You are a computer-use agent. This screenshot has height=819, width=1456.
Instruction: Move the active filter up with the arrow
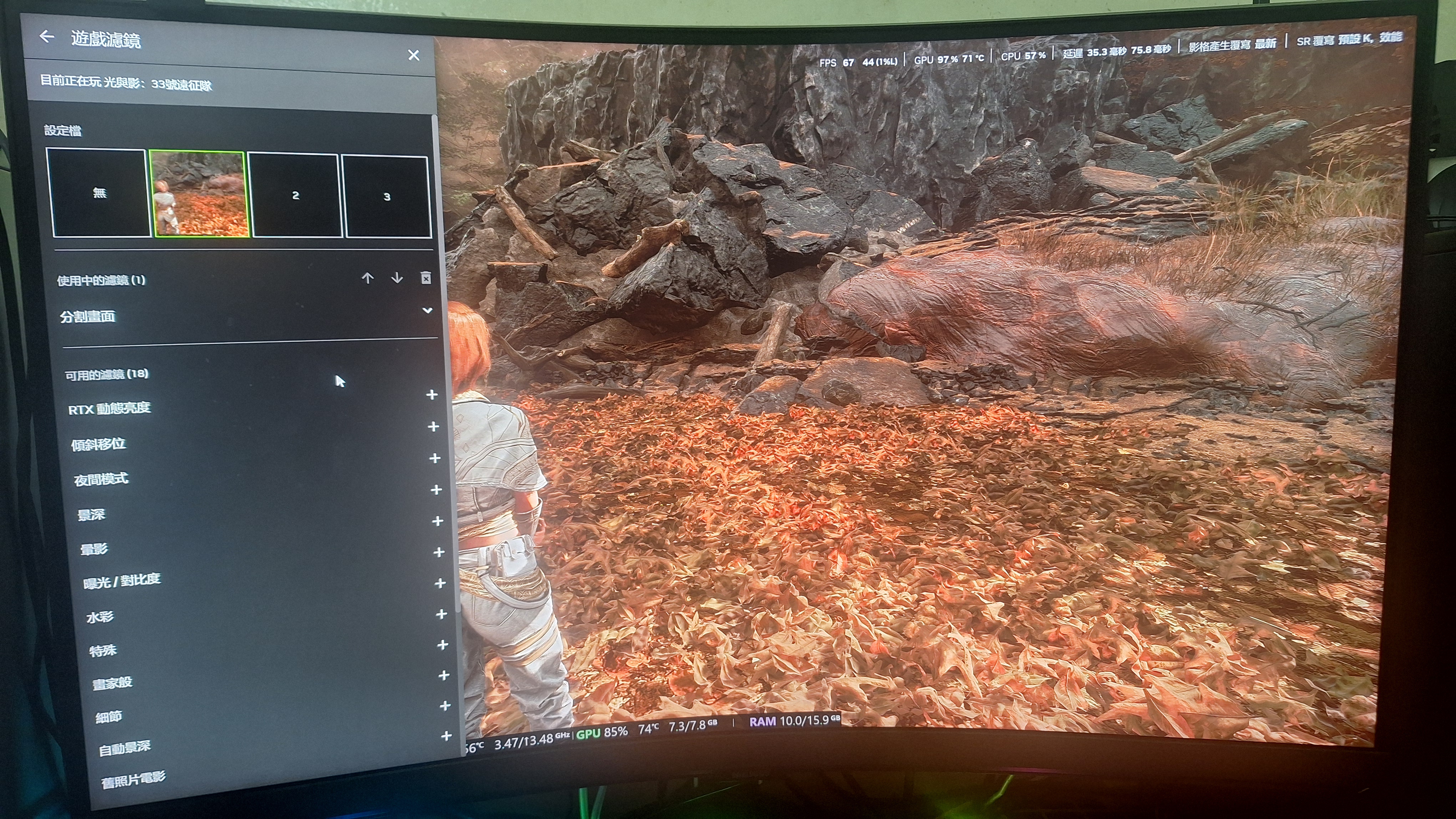click(x=368, y=278)
